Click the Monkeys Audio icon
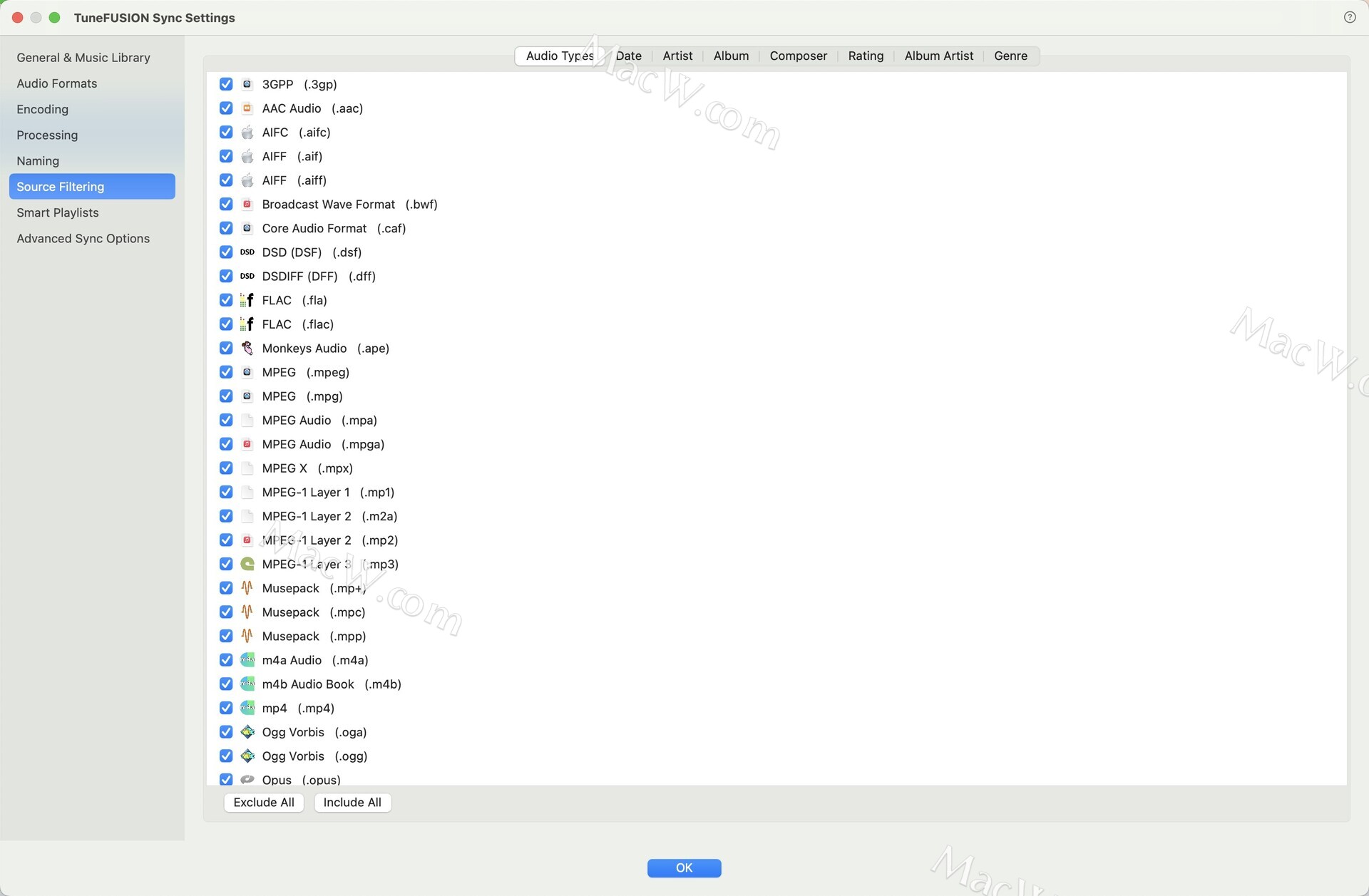 pos(247,349)
